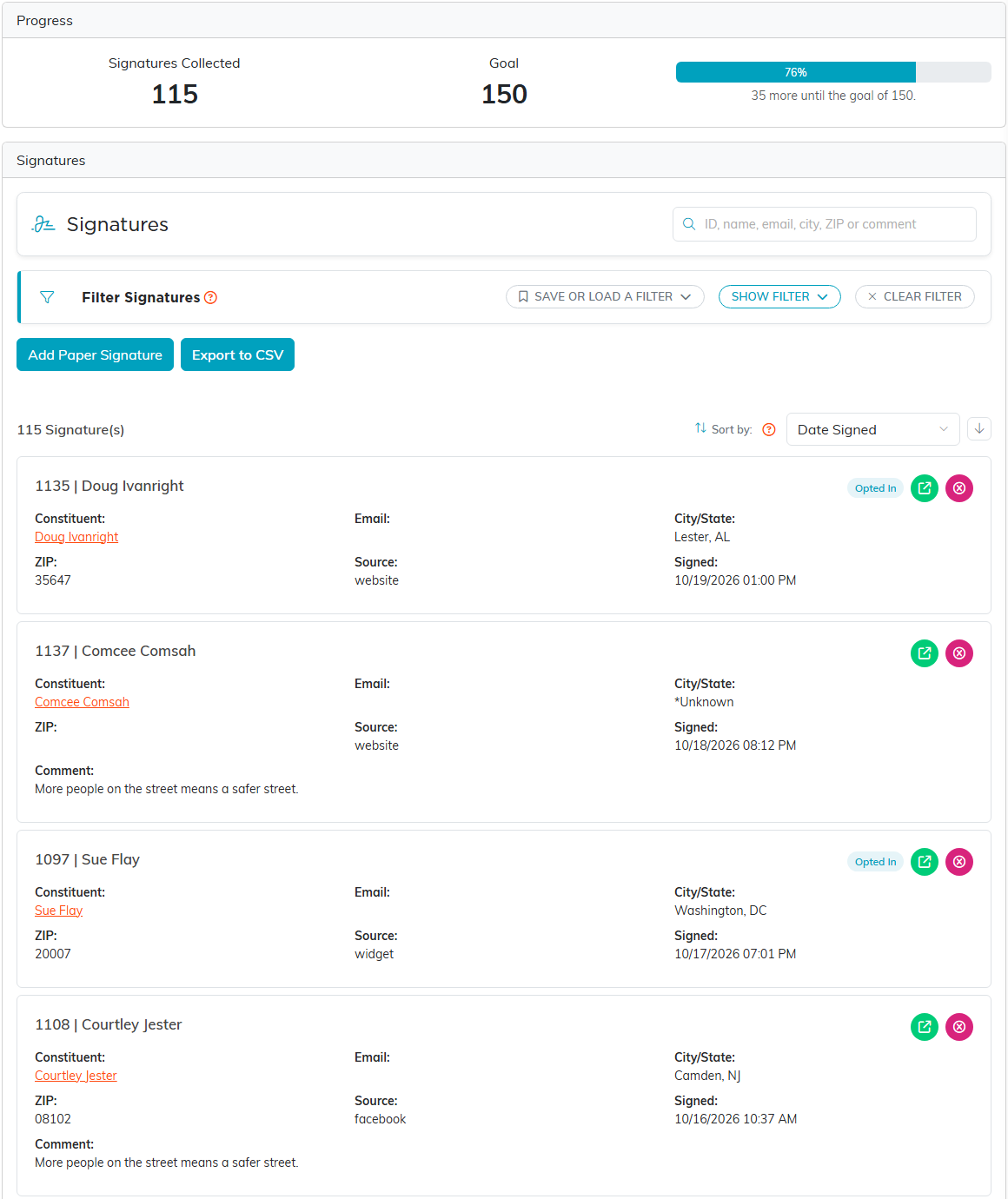Click signatures collected value '115'

tap(175, 94)
